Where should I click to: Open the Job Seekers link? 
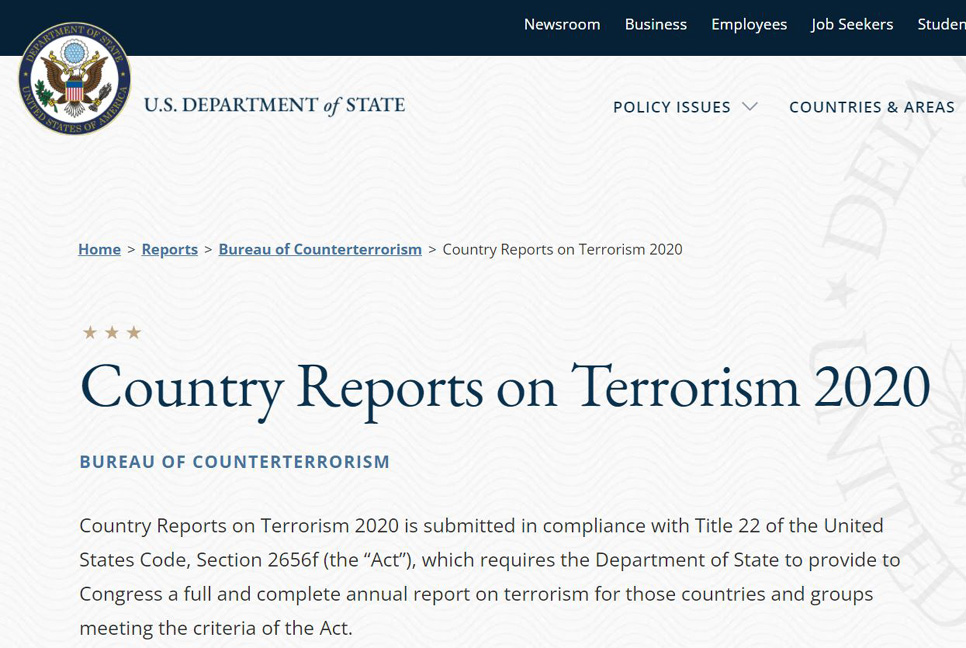852,25
